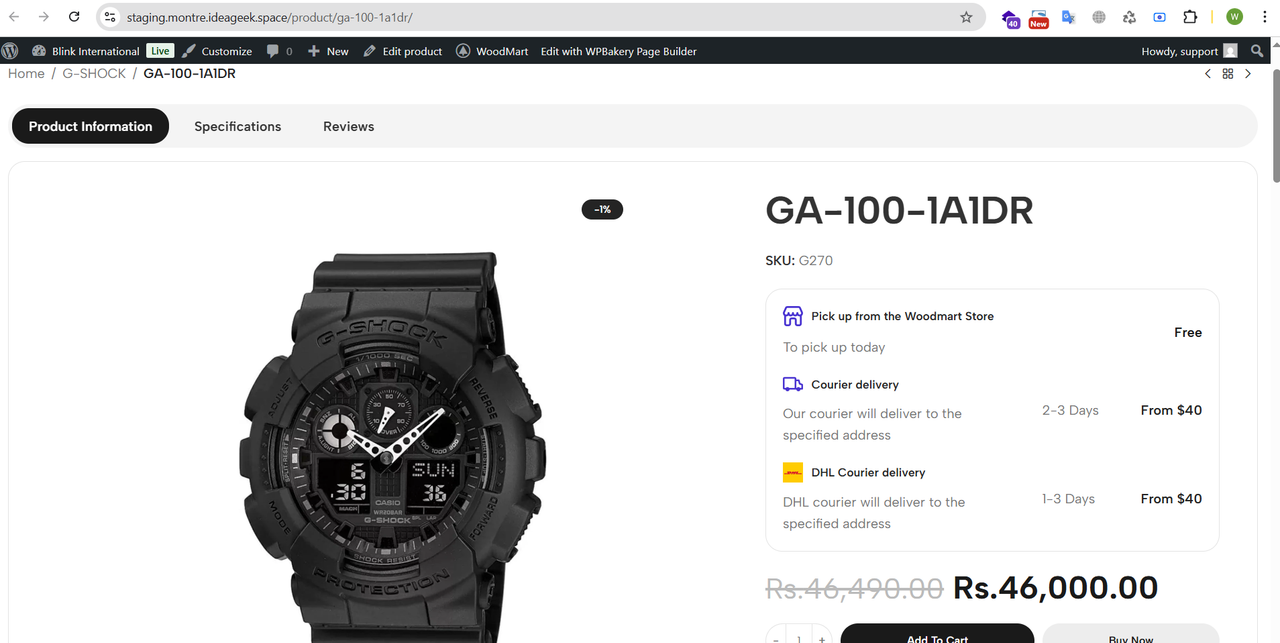Click the browser forward arrow
Screen dimensions: 1280x643
click(x=43, y=17)
